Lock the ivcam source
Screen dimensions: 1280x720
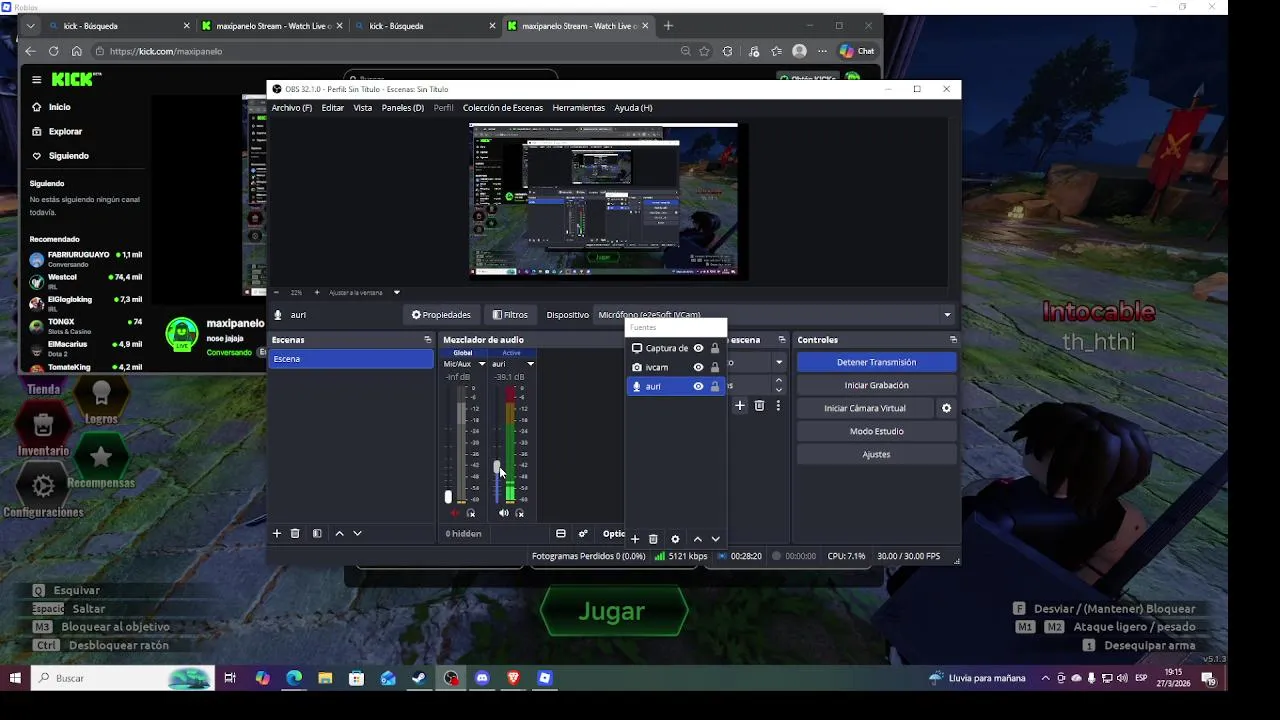pyautogui.click(x=714, y=367)
